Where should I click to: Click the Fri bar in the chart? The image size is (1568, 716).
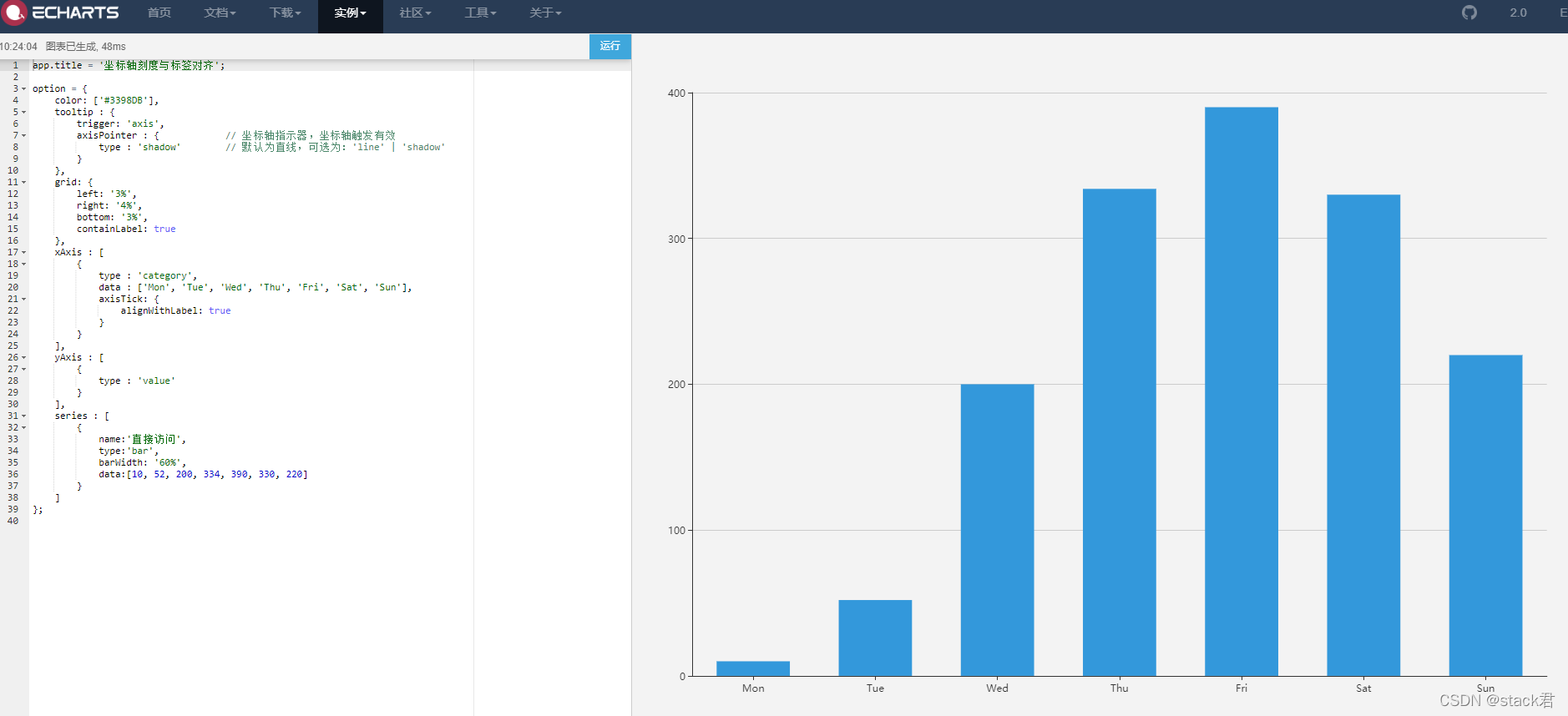(x=1242, y=391)
